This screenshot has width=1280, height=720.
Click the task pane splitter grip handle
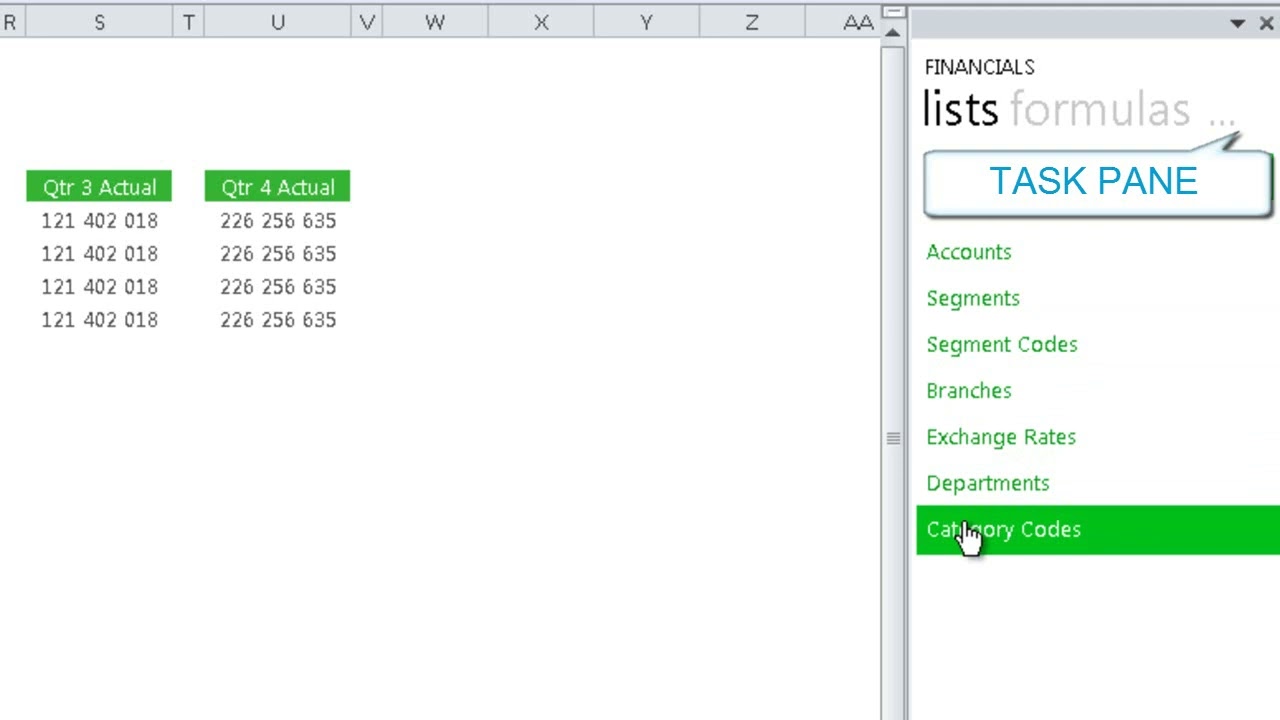point(893,438)
